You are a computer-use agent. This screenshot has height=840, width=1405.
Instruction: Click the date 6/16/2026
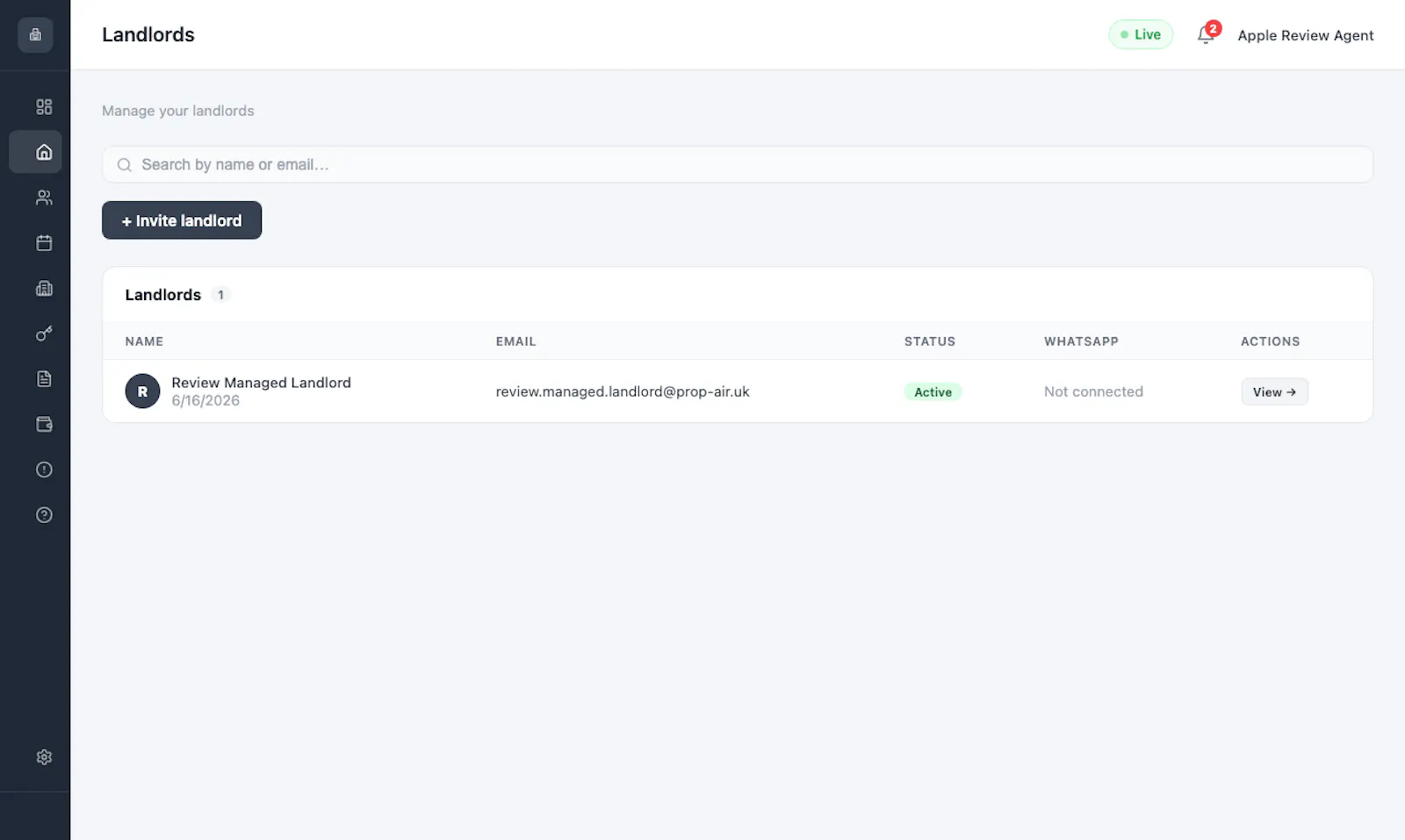205,400
